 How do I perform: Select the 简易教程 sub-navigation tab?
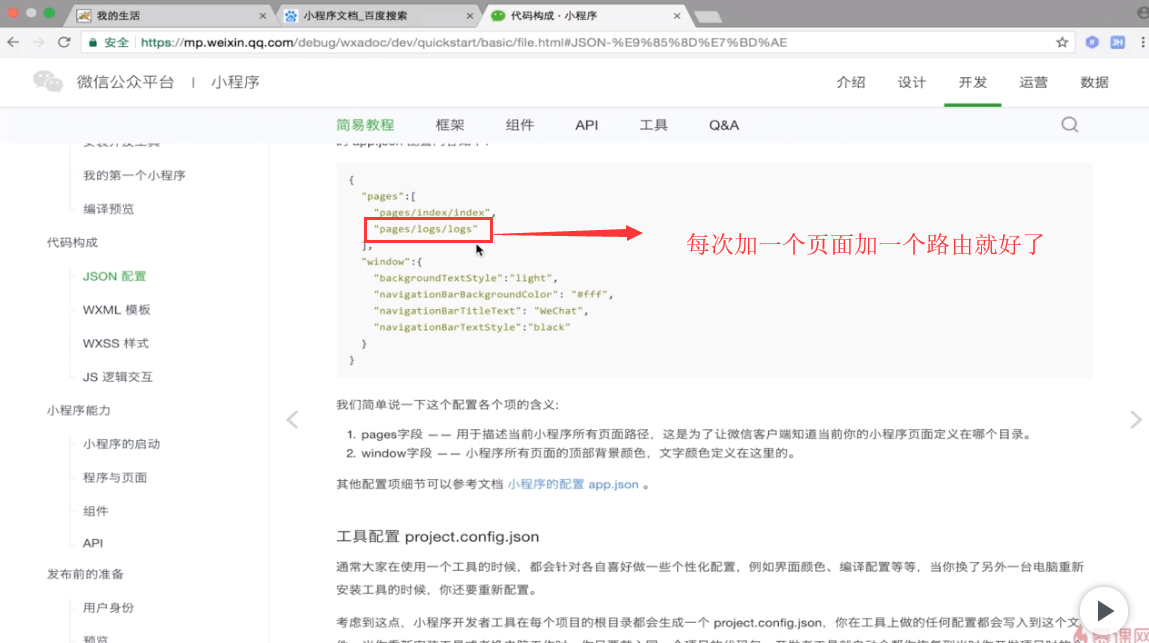[x=365, y=125]
